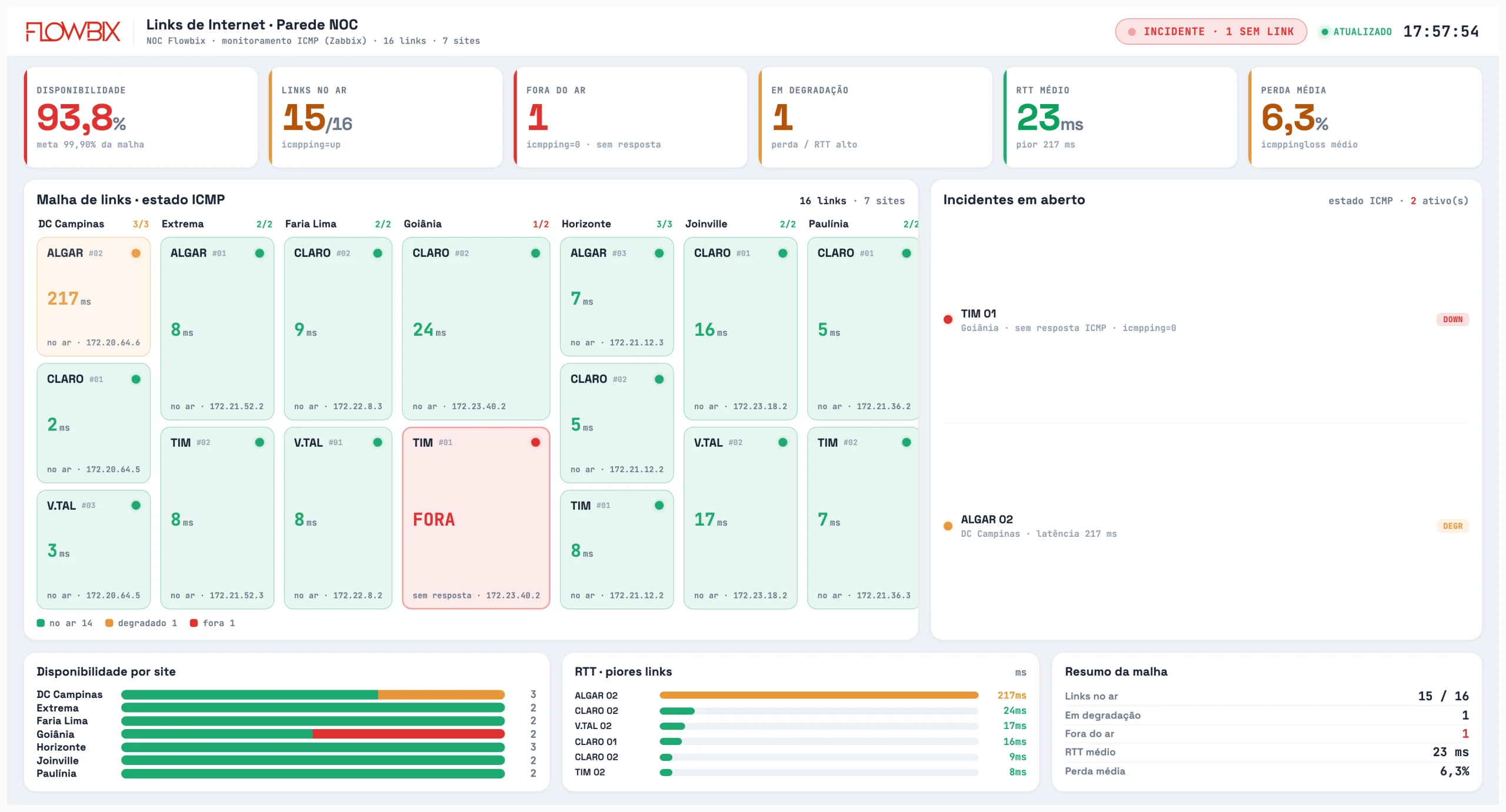Click orange dot beside ALGAR 02 incident
This screenshot has width=1506, height=812.
(948, 526)
